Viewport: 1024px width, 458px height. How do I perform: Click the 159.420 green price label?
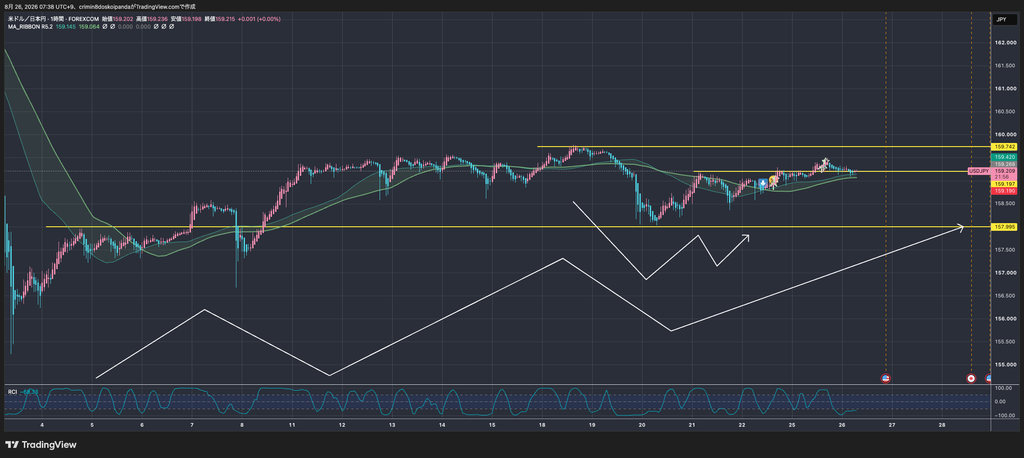point(1004,157)
